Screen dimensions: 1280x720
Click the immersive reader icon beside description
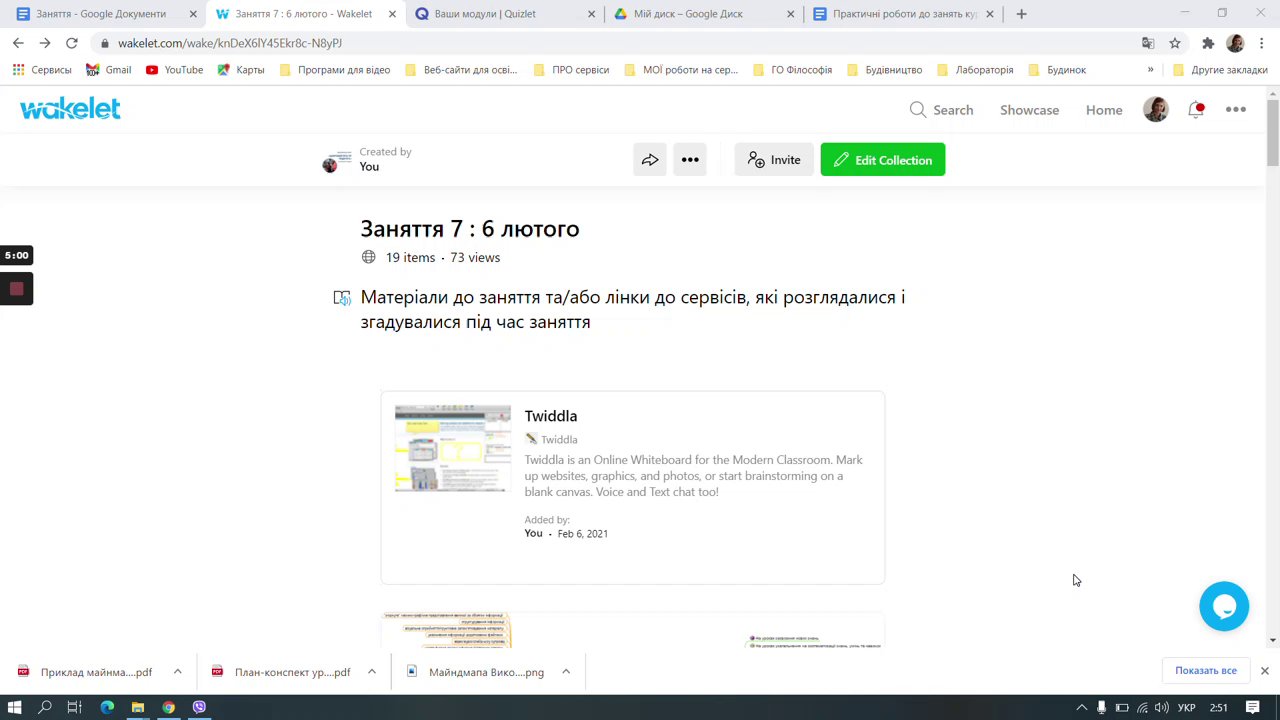coord(342,298)
